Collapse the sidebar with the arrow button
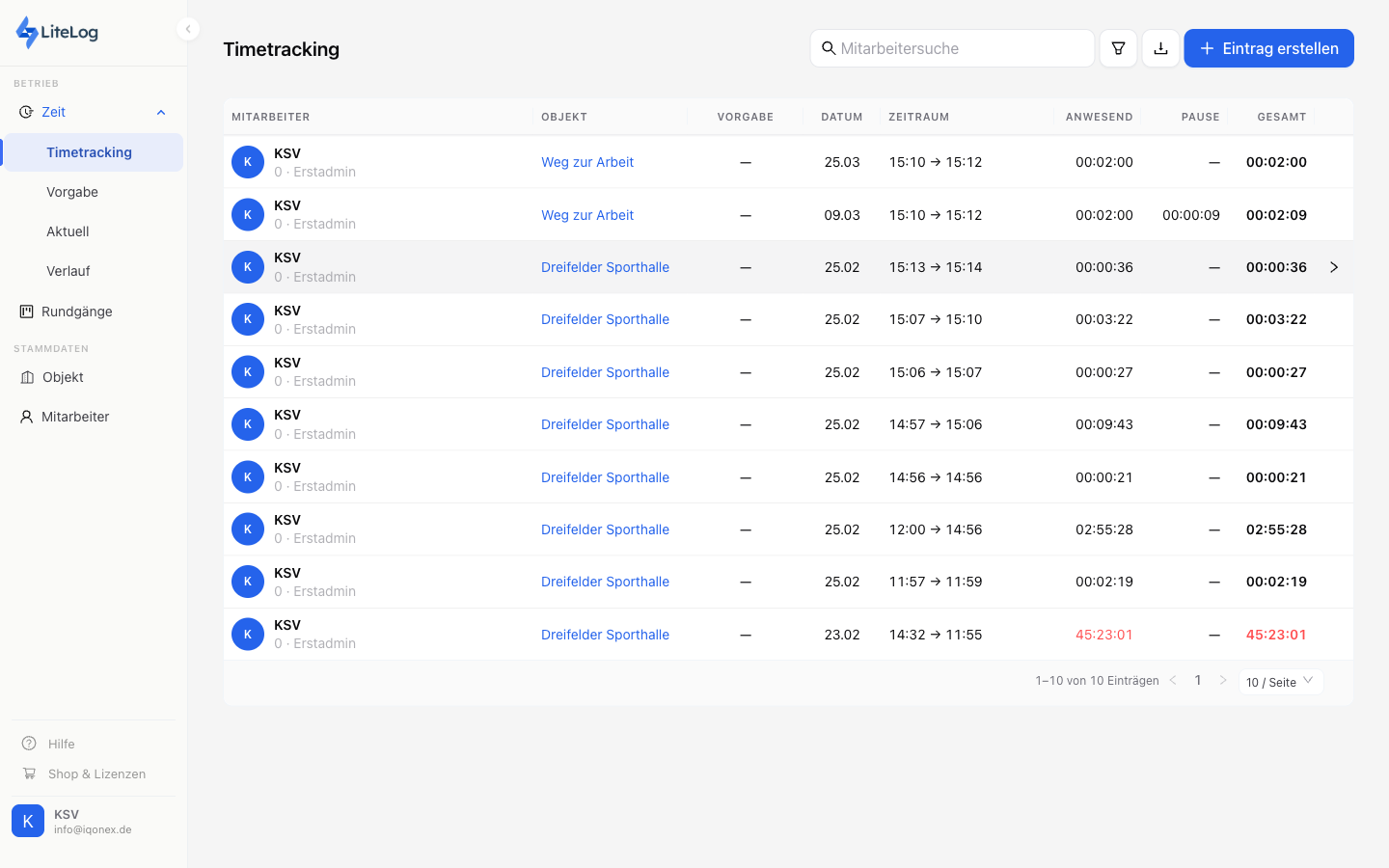Image resolution: width=1389 pixels, height=868 pixels. 188,29
